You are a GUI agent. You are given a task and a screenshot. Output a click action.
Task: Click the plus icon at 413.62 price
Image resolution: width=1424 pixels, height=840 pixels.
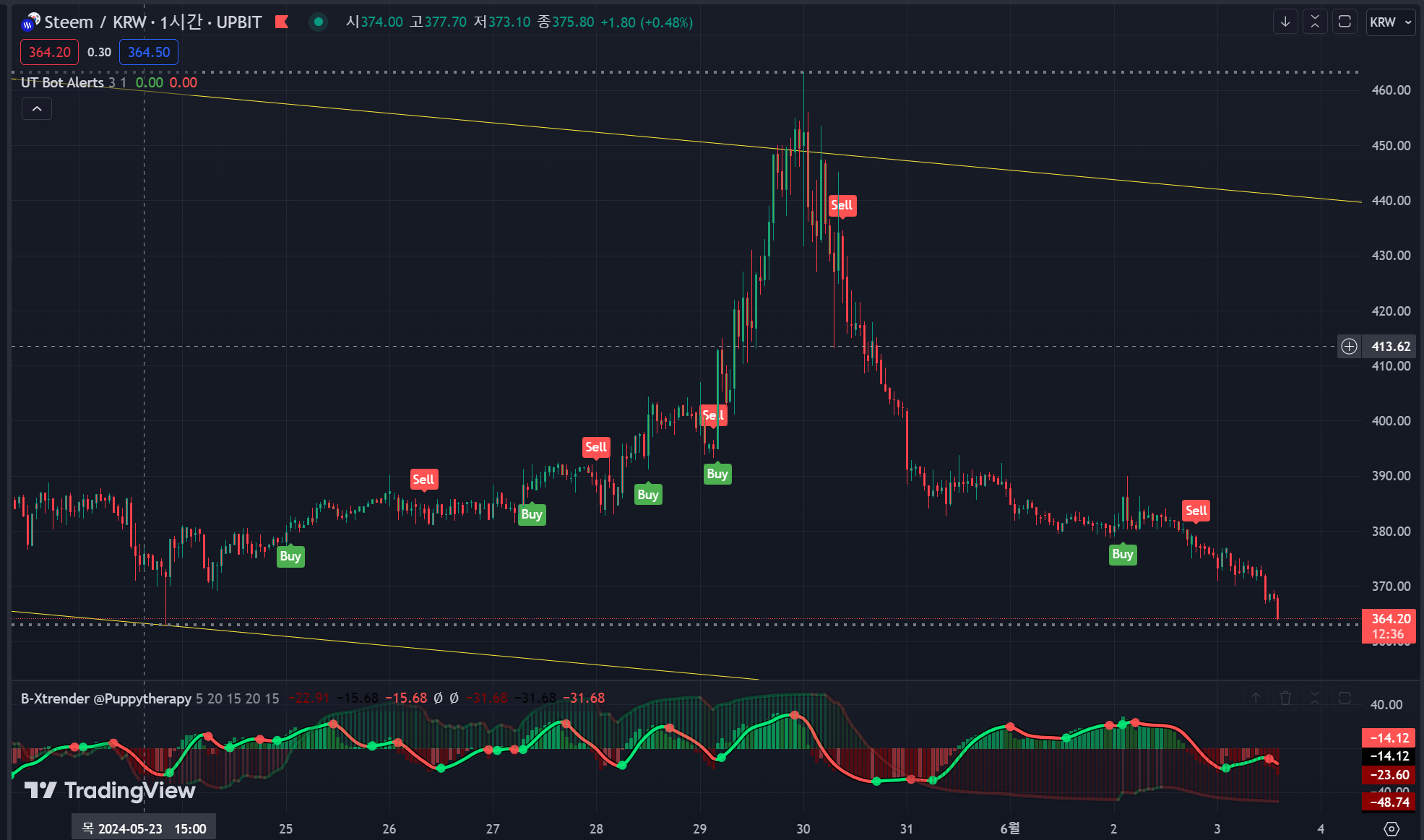(1349, 347)
